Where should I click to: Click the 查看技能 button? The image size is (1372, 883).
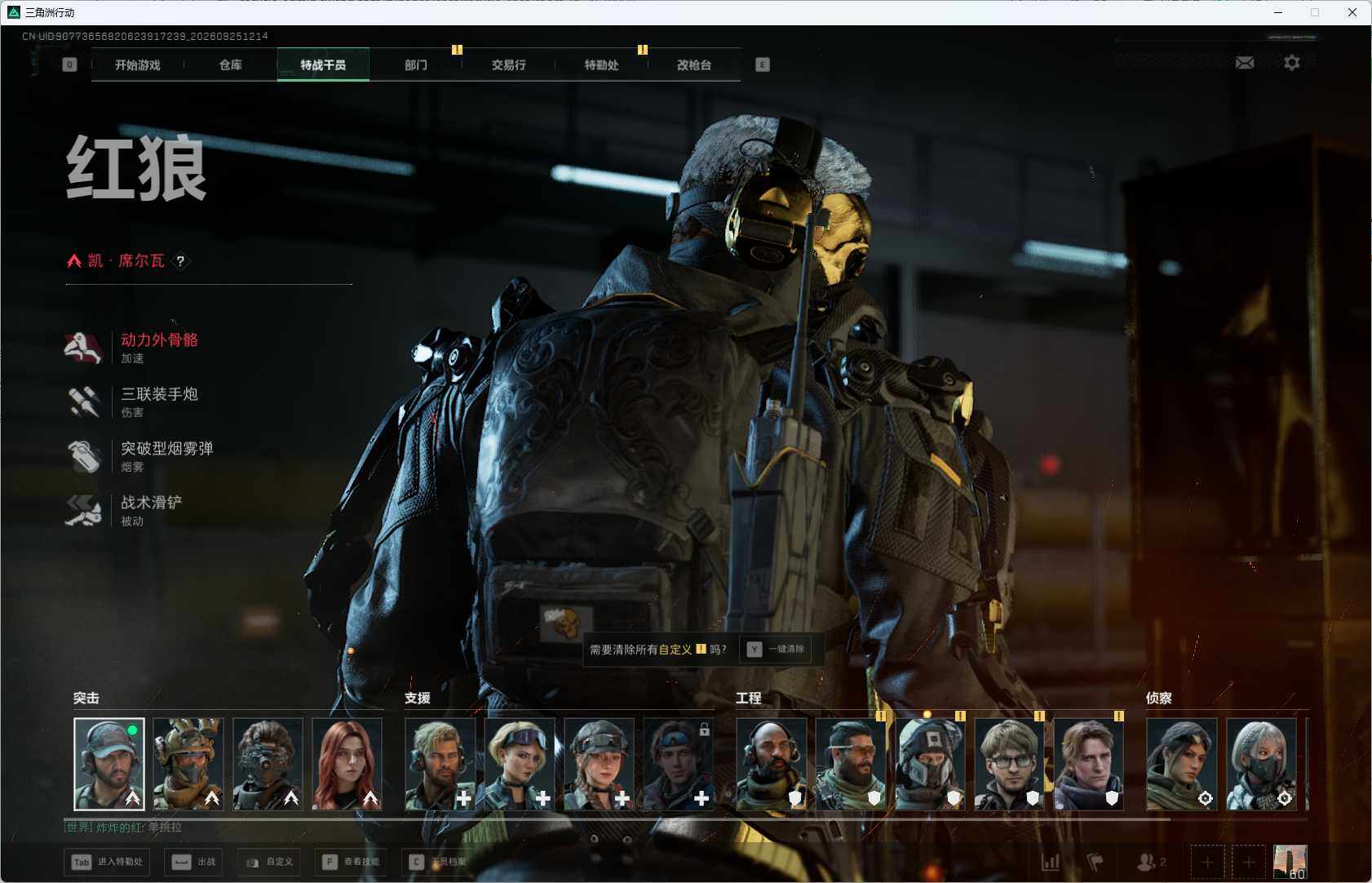(351, 862)
